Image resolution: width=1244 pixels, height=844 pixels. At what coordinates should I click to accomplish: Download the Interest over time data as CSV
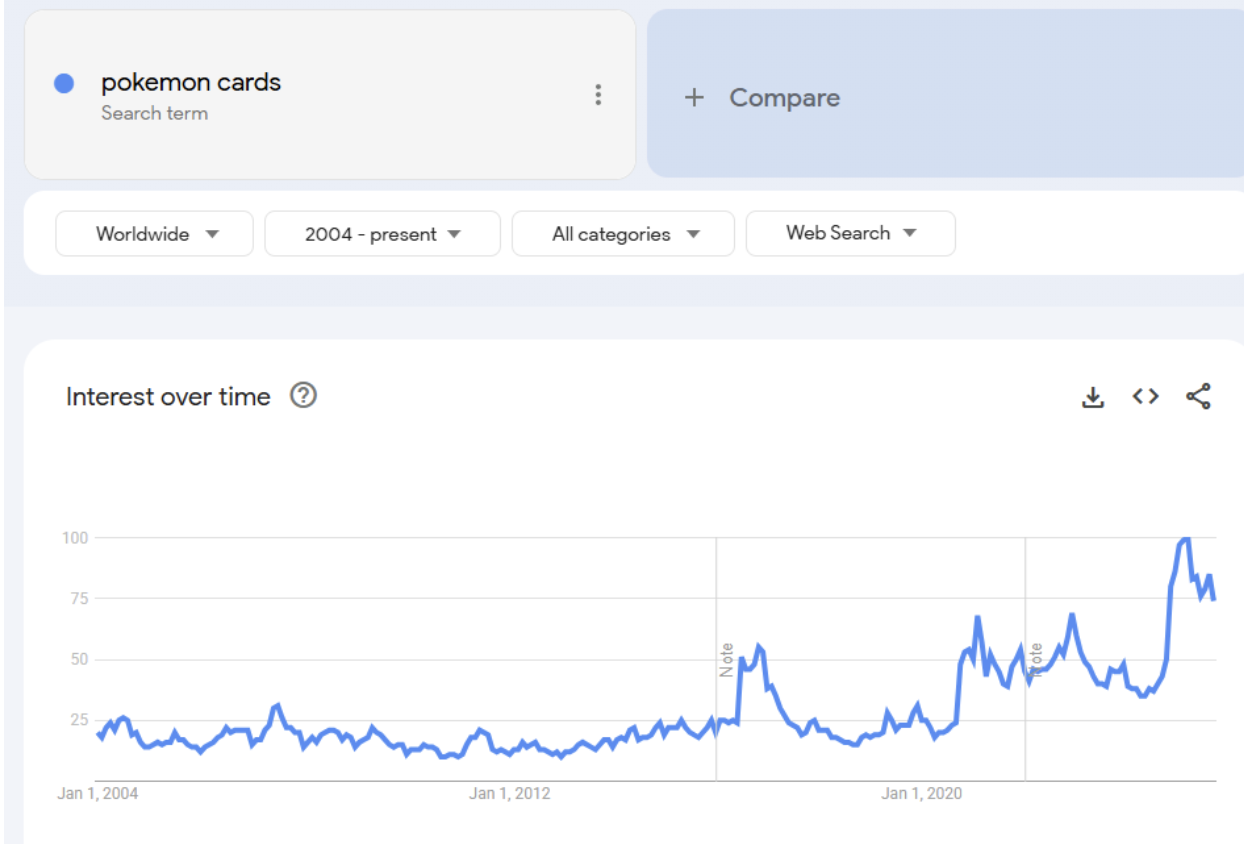1093,397
